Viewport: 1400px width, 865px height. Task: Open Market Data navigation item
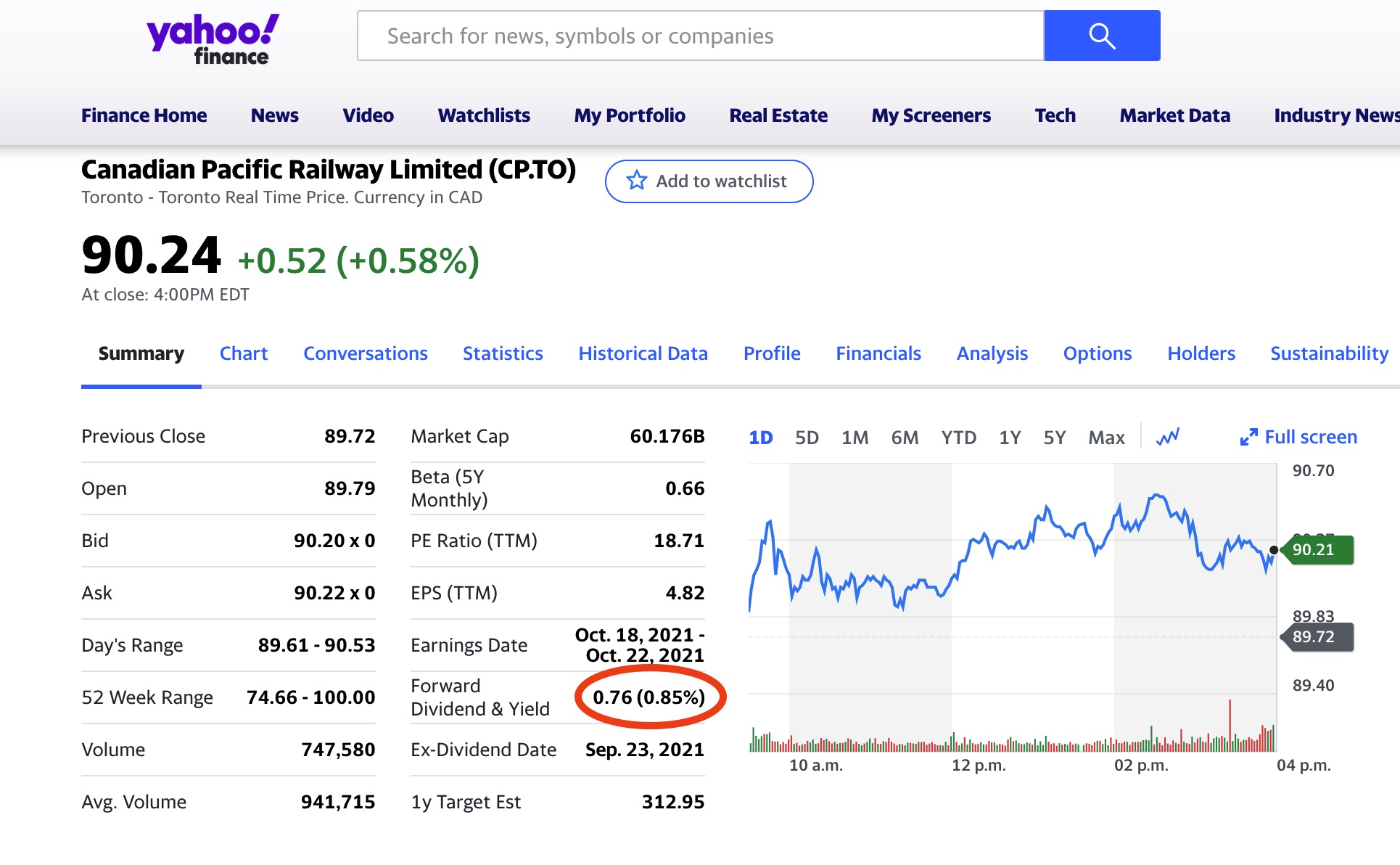pos(1174,115)
